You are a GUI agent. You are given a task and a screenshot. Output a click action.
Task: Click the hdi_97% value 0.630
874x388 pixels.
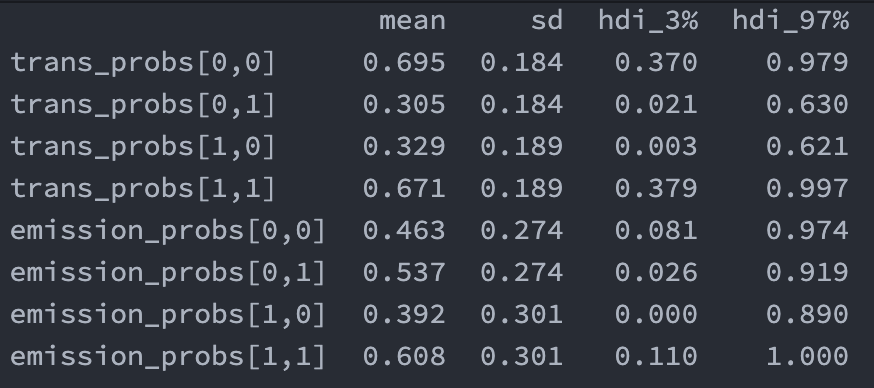[807, 104]
